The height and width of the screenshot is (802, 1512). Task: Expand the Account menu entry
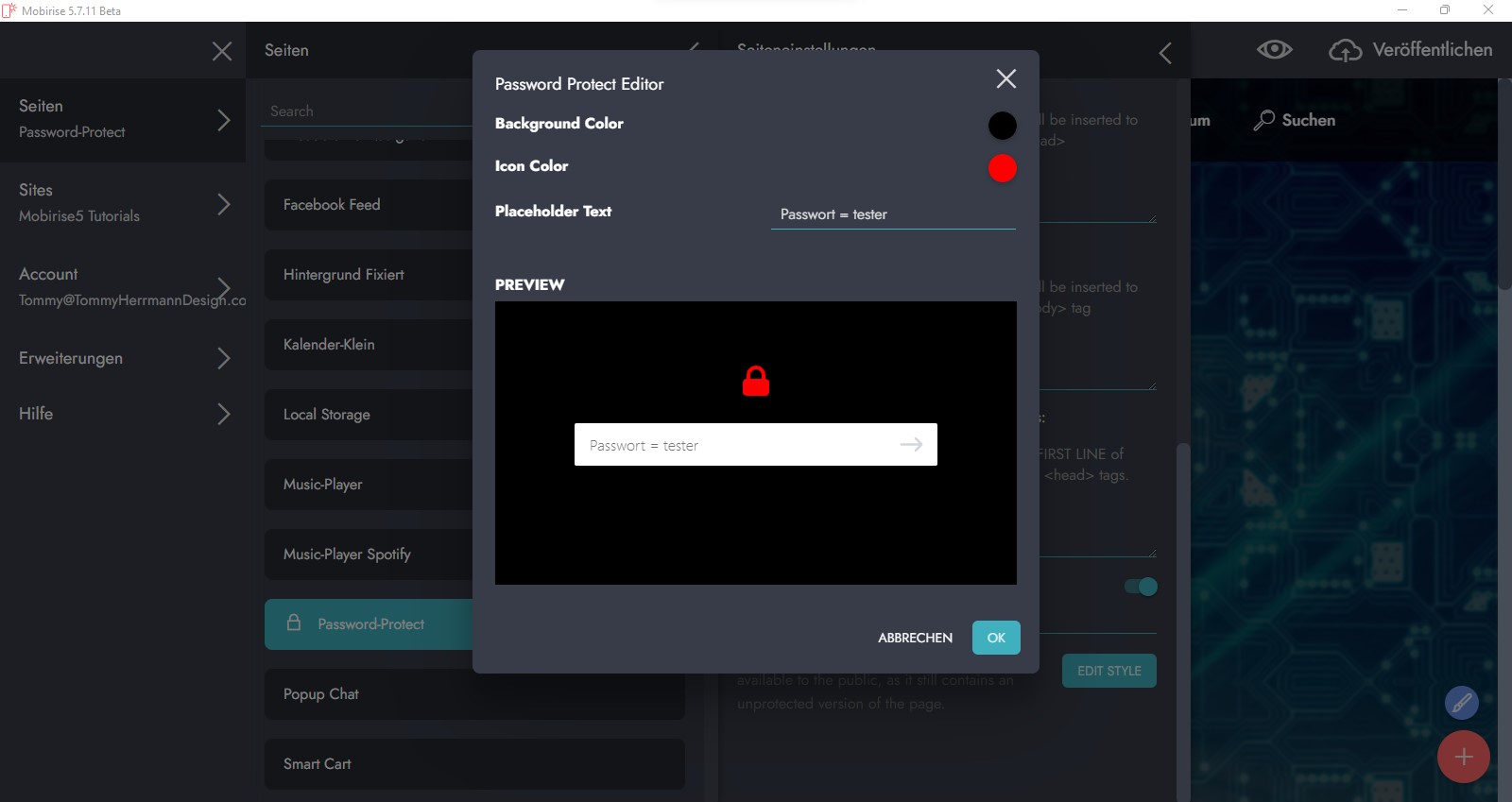click(224, 287)
